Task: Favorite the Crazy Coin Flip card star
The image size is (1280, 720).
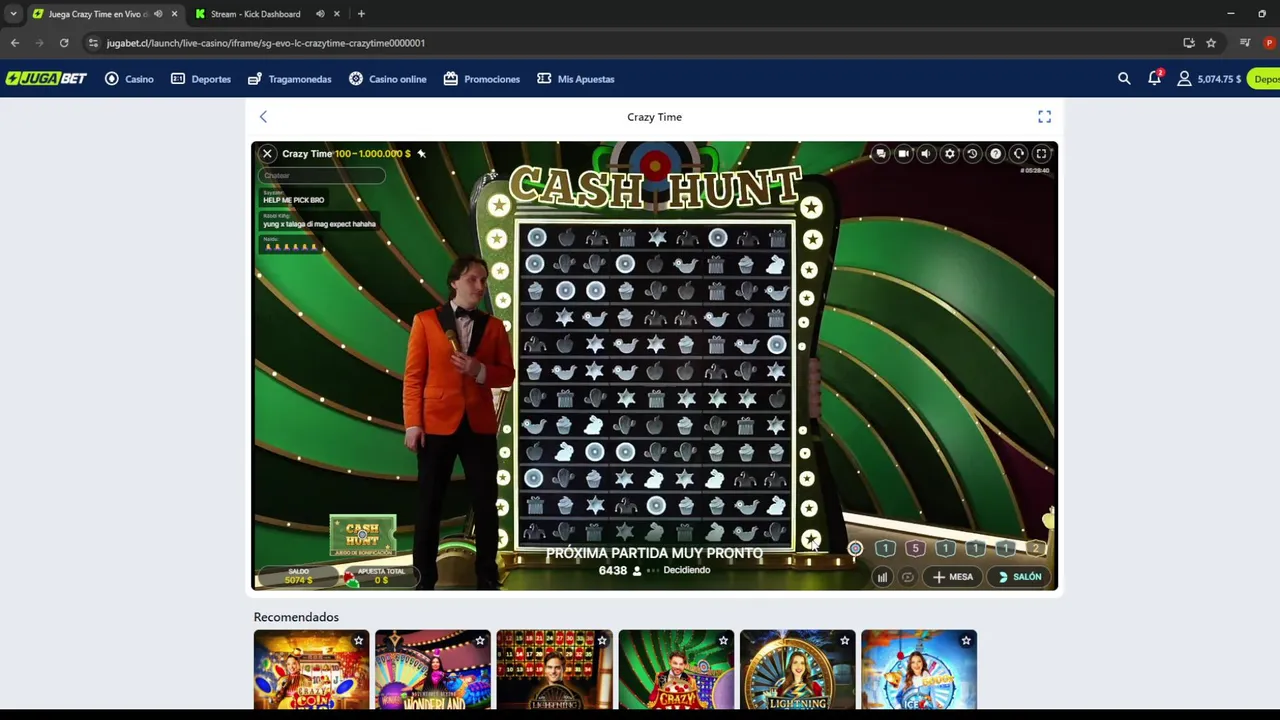Action: tap(358, 641)
